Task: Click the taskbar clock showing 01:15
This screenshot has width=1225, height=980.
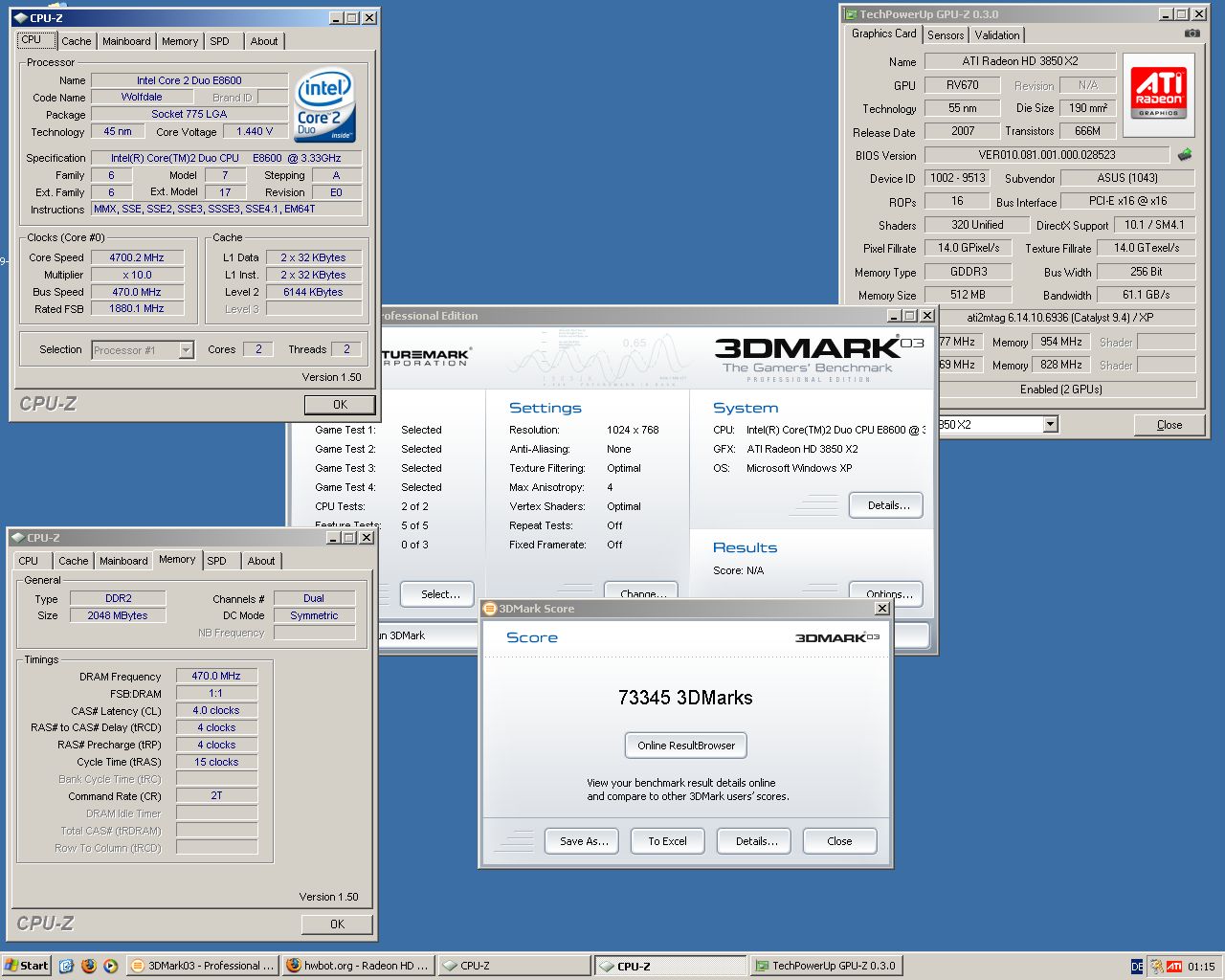Action: (1201, 967)
